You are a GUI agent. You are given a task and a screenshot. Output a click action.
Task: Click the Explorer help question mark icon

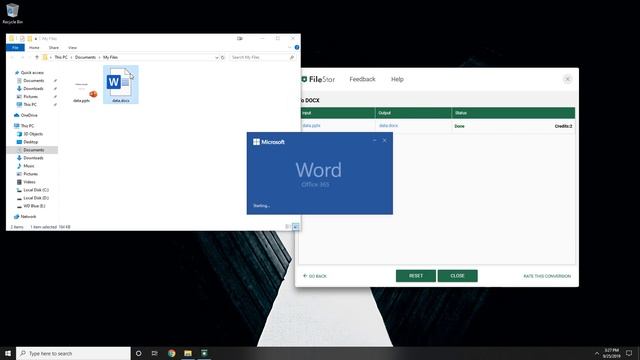click(x=297, y=47)
